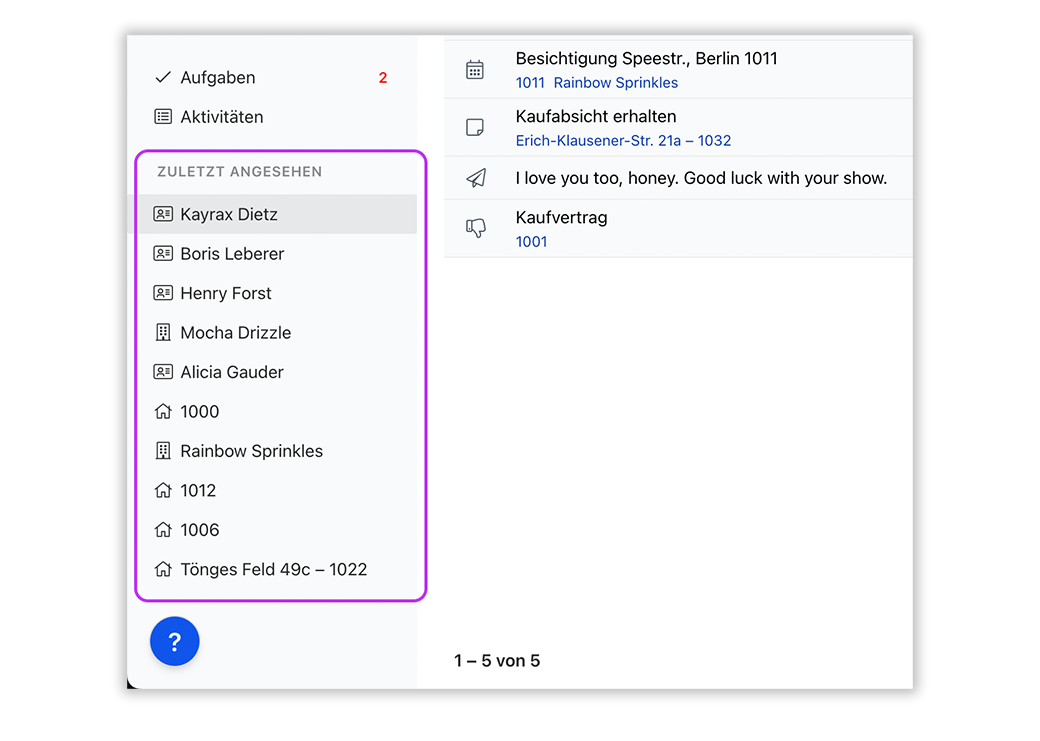Open property Tönges Feld 49c – 1022
1040x741 pixels.
[x=273, y=570]
